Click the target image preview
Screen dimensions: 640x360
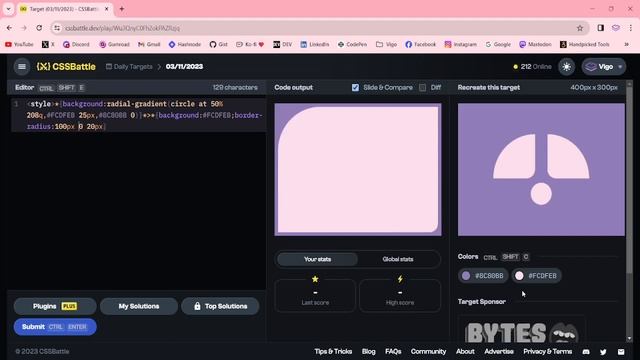541,169
